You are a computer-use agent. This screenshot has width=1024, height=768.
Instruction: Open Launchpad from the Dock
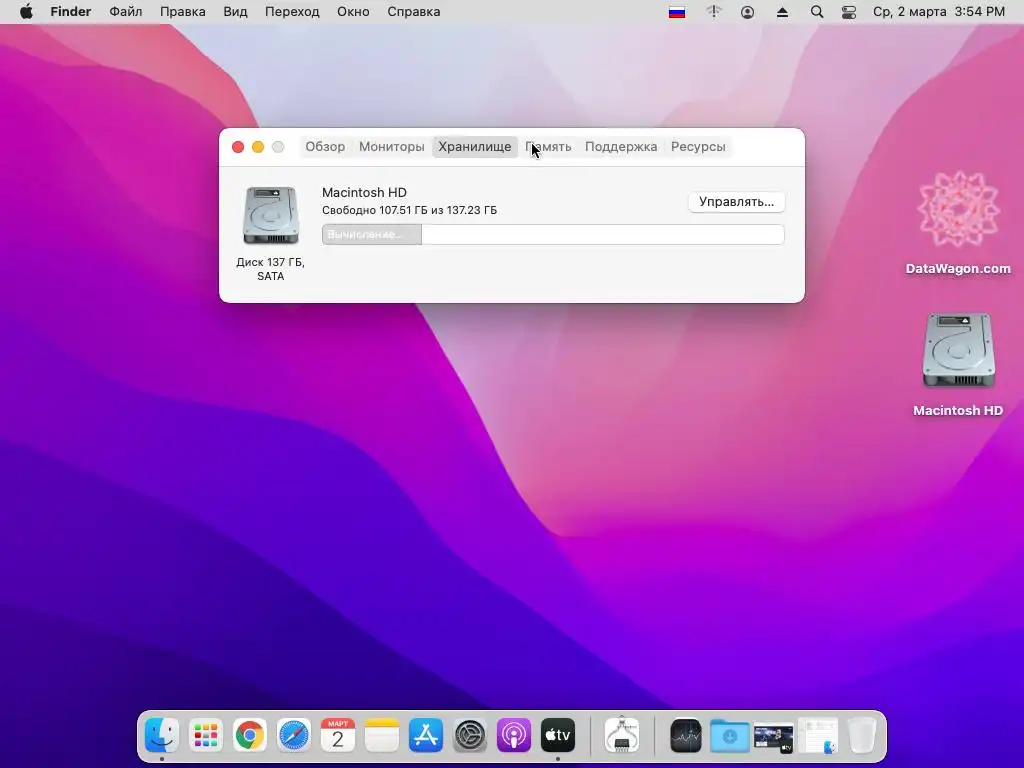click(206, 735)
